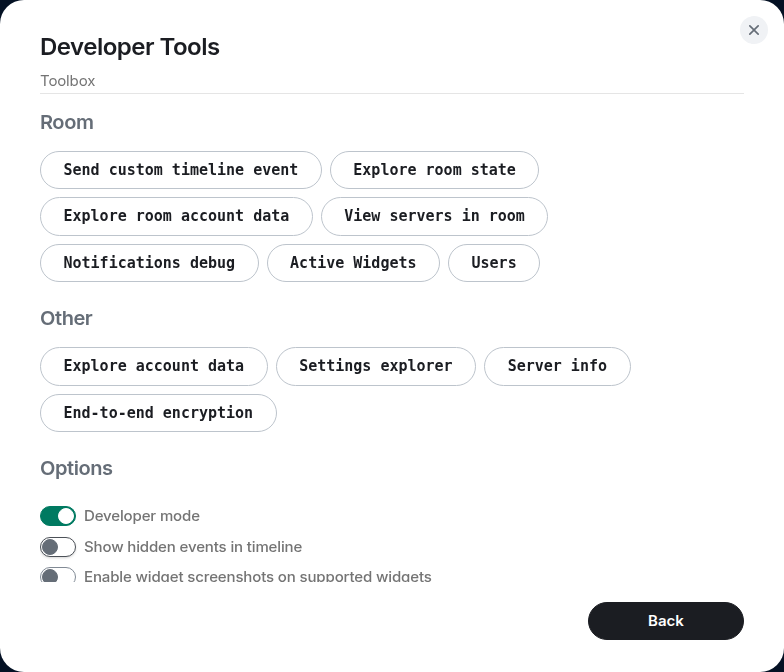
Task: Show Active Widgets list
Action: [353, 263]
